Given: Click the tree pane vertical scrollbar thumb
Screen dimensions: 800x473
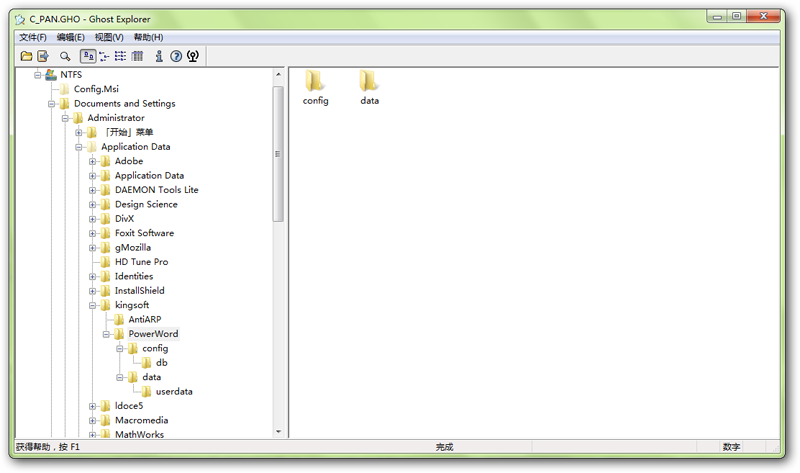Looking at the screenshot, I should 278,154.
